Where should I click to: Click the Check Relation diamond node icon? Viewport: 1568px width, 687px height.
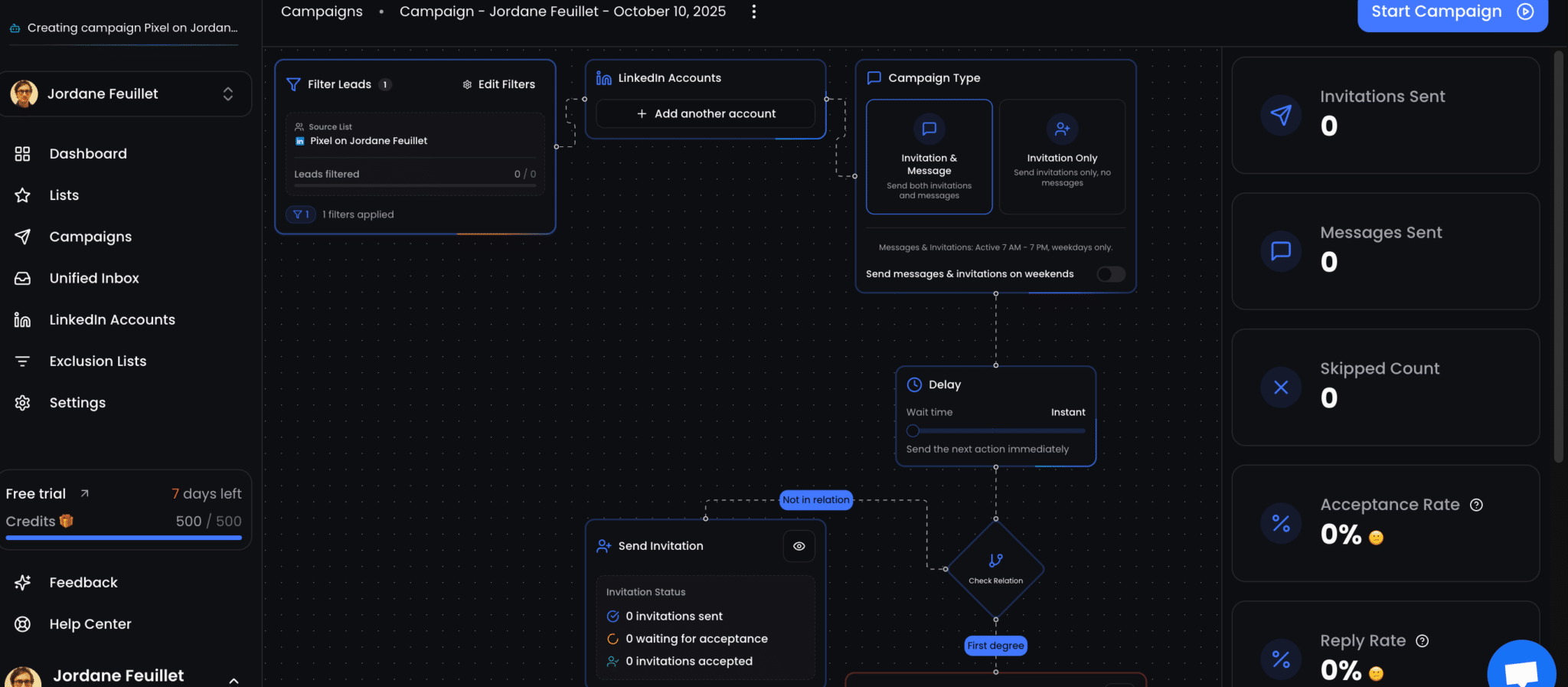click(x=995, y=561)
